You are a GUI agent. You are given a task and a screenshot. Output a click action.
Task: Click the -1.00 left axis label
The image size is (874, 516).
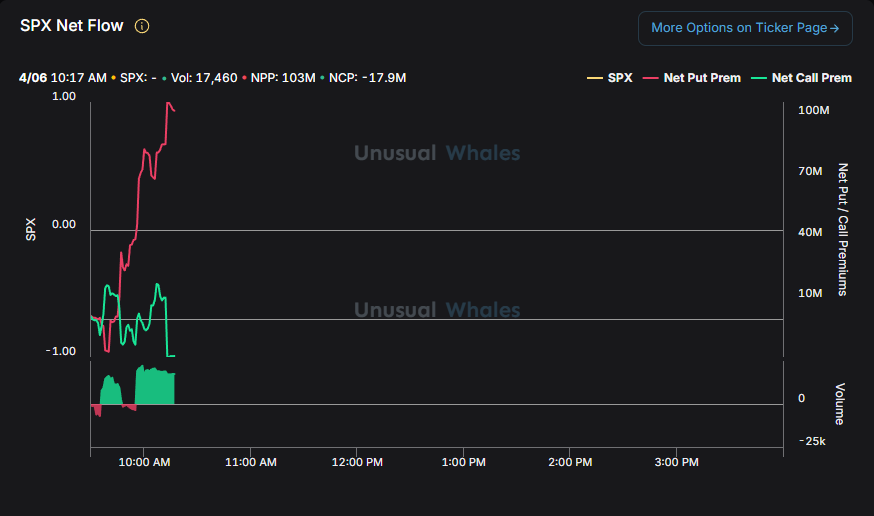pos(61,352)
